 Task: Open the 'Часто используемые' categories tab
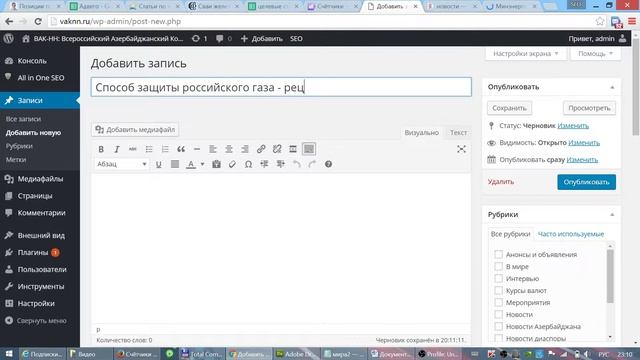[571, 234]
